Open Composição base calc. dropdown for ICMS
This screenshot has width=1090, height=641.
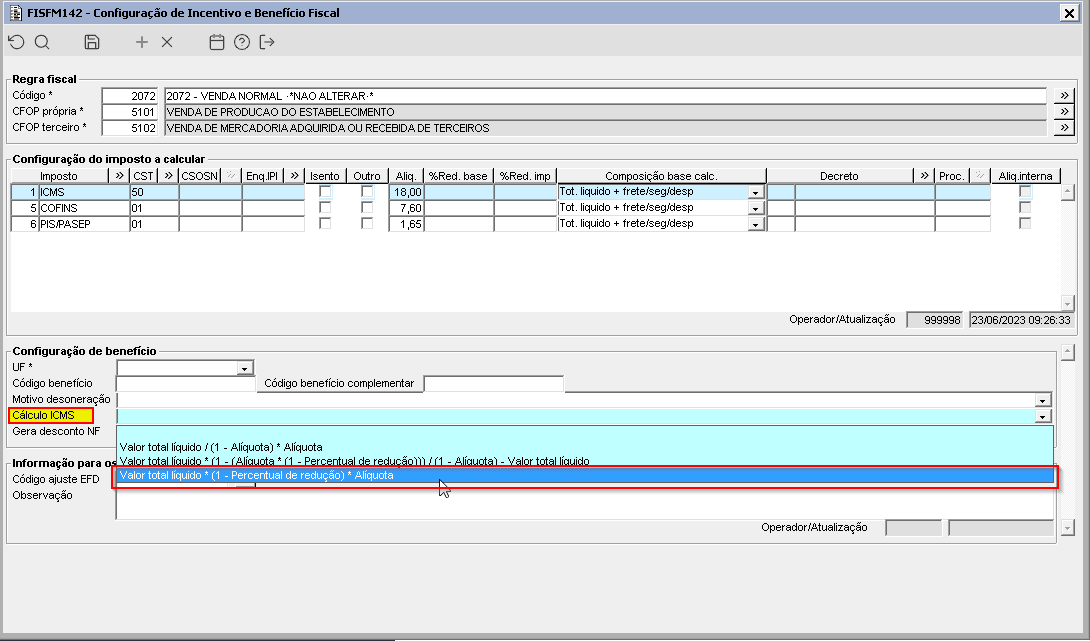(x=756, y=193)
